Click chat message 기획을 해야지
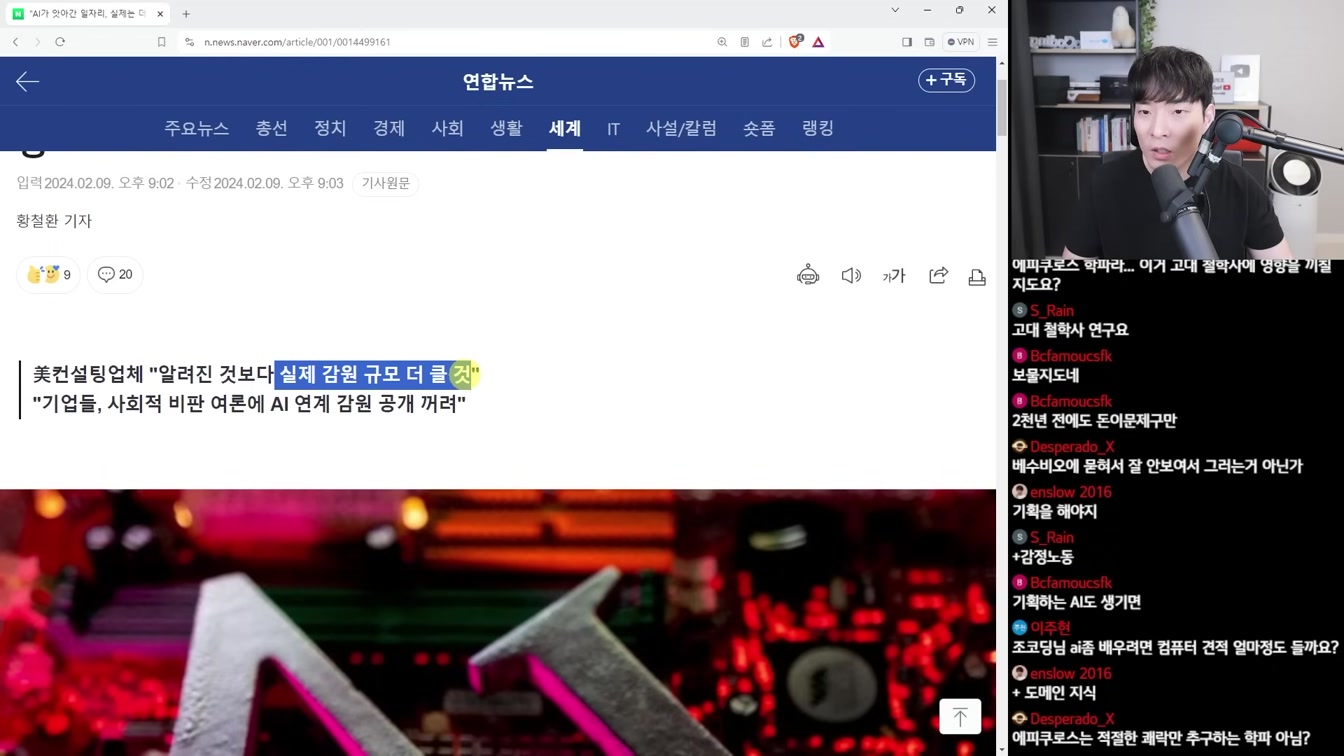The height and width of the screenshot is (756, 1344). tap(1054, 512)
